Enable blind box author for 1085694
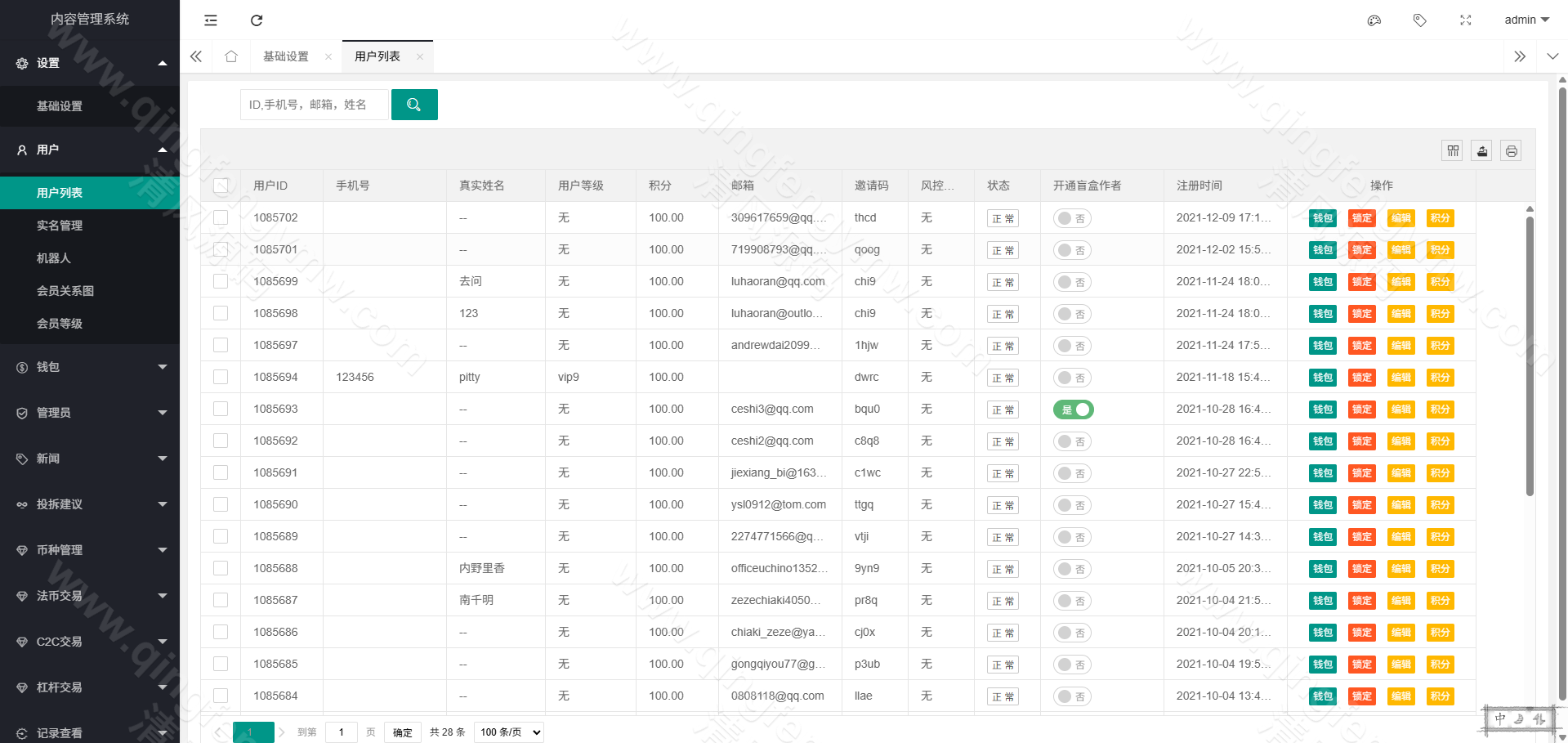The height and width of the screenshot is (743, 1568). pyautogui.click(x=1073, y=378)
